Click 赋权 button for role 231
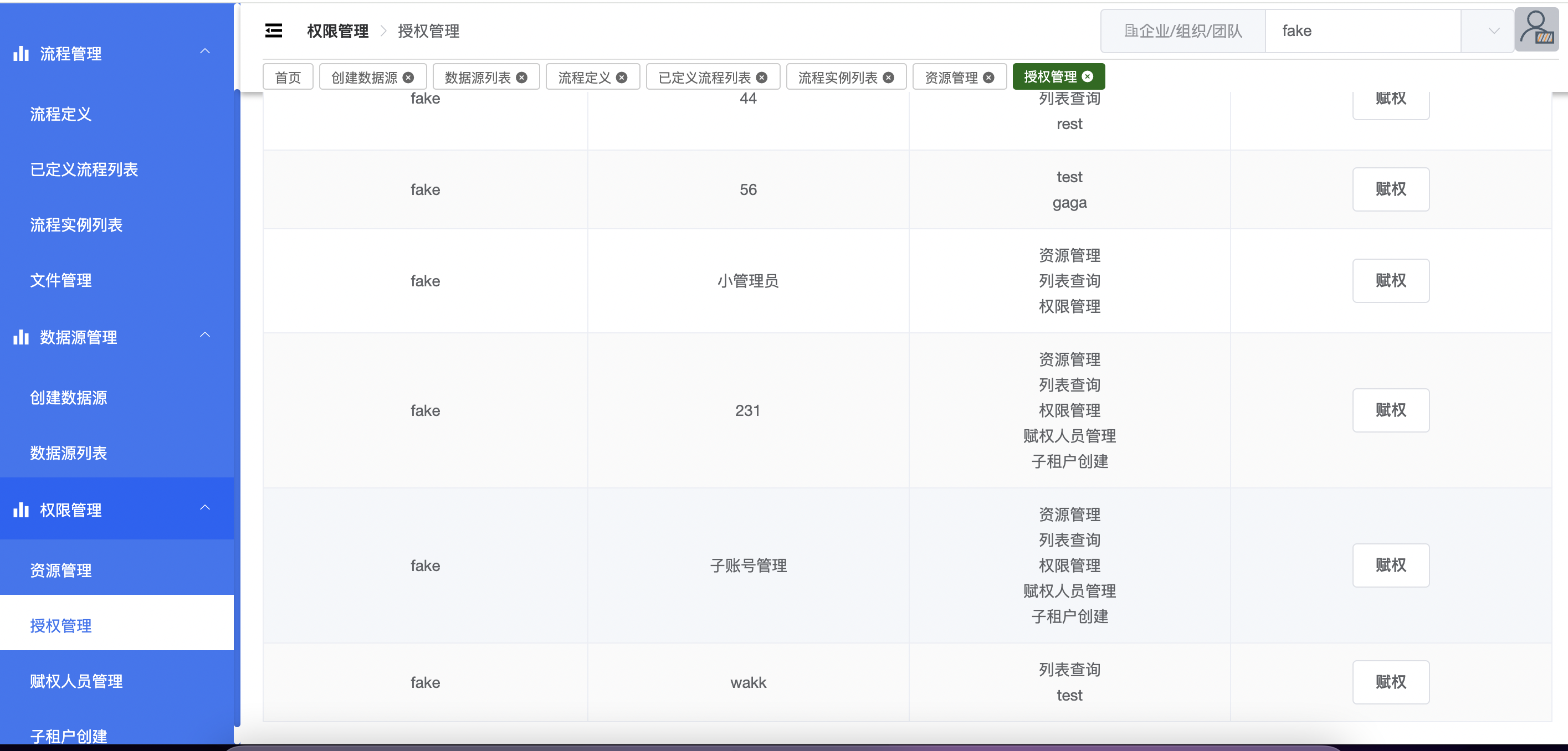 (1390, 410)
